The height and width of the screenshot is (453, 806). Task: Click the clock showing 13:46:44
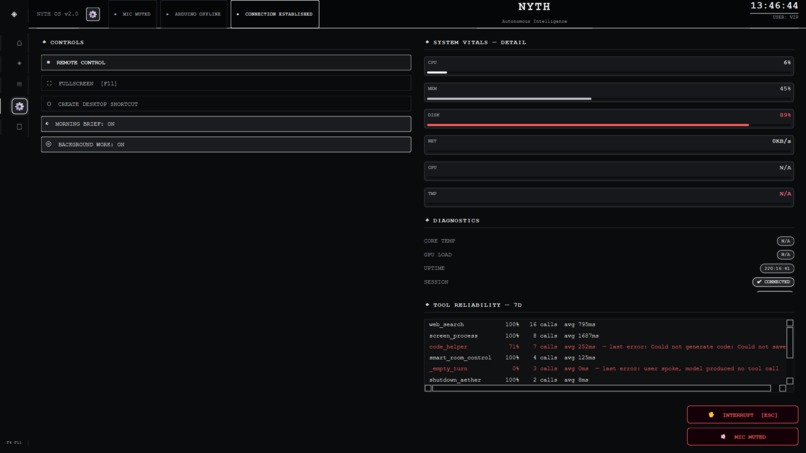[x=774, y=6]
